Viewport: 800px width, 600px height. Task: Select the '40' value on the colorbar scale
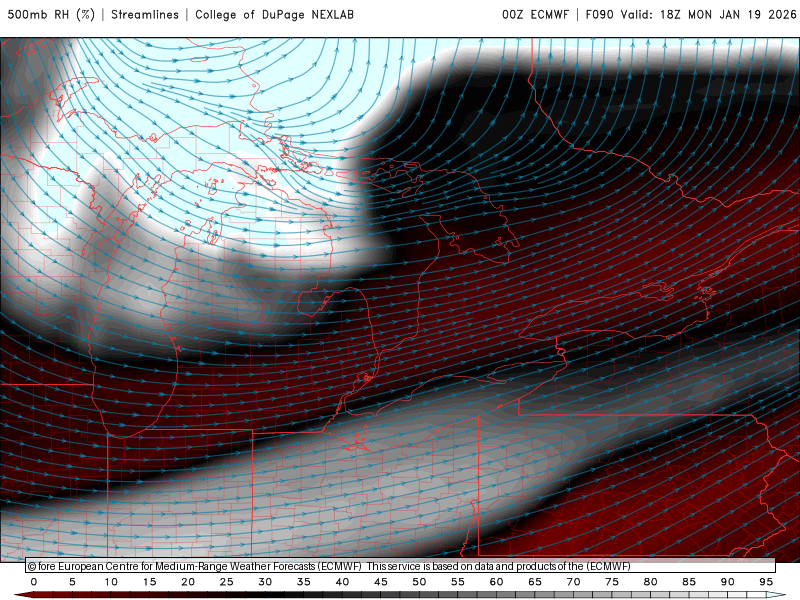coord(342,582)
